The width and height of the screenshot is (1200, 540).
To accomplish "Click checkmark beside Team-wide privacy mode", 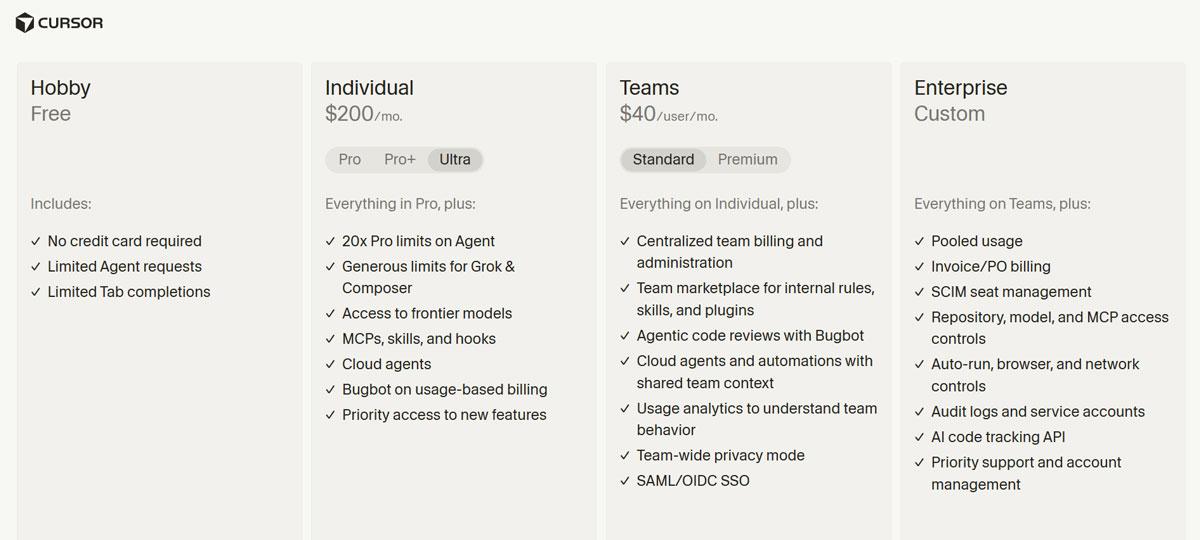I will (625, 455).
